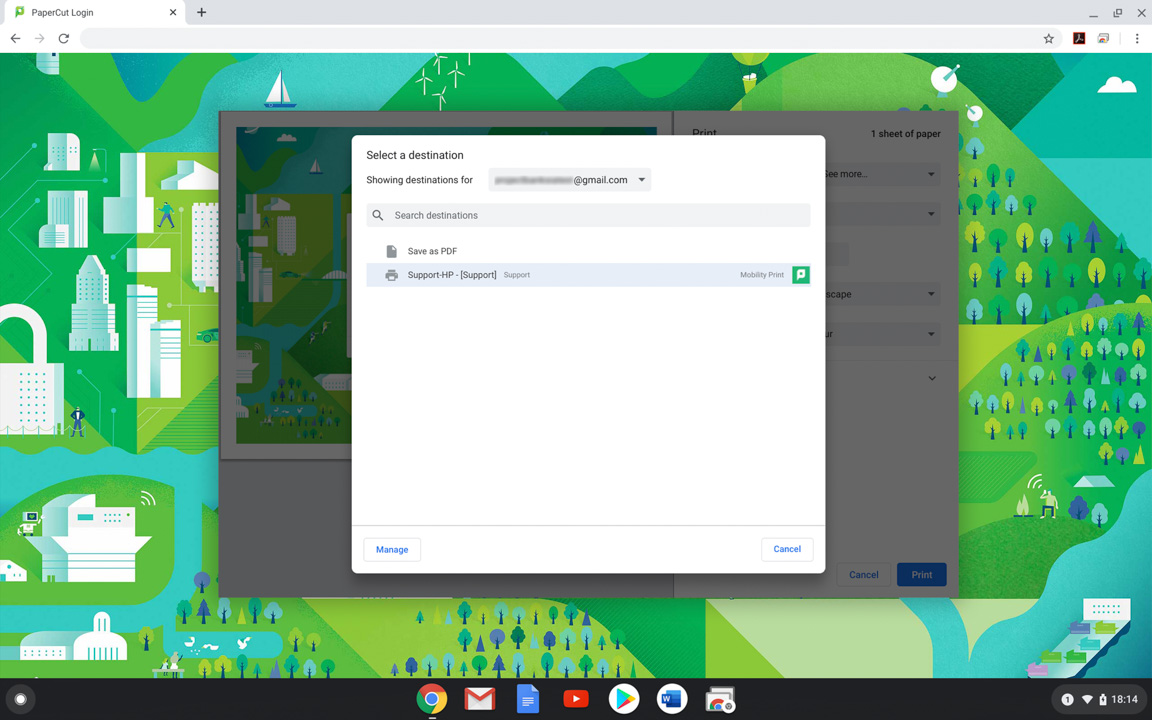Click the ChromeOS launcher button
This screenshot has height=720, width=1152.
pos(21,699)
